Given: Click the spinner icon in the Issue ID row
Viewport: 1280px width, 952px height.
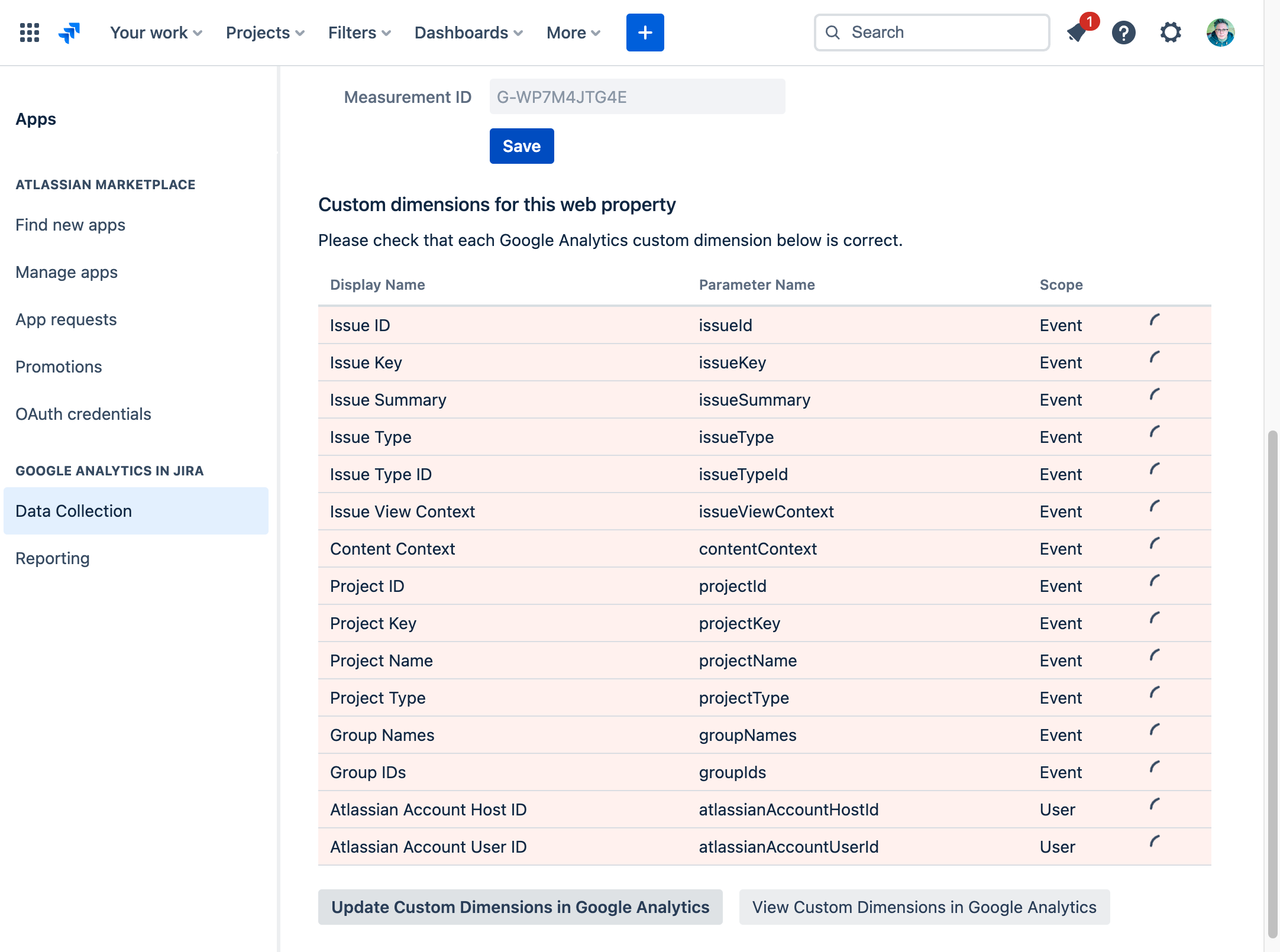Looking at the screenshot, I should pos(1155,320).
